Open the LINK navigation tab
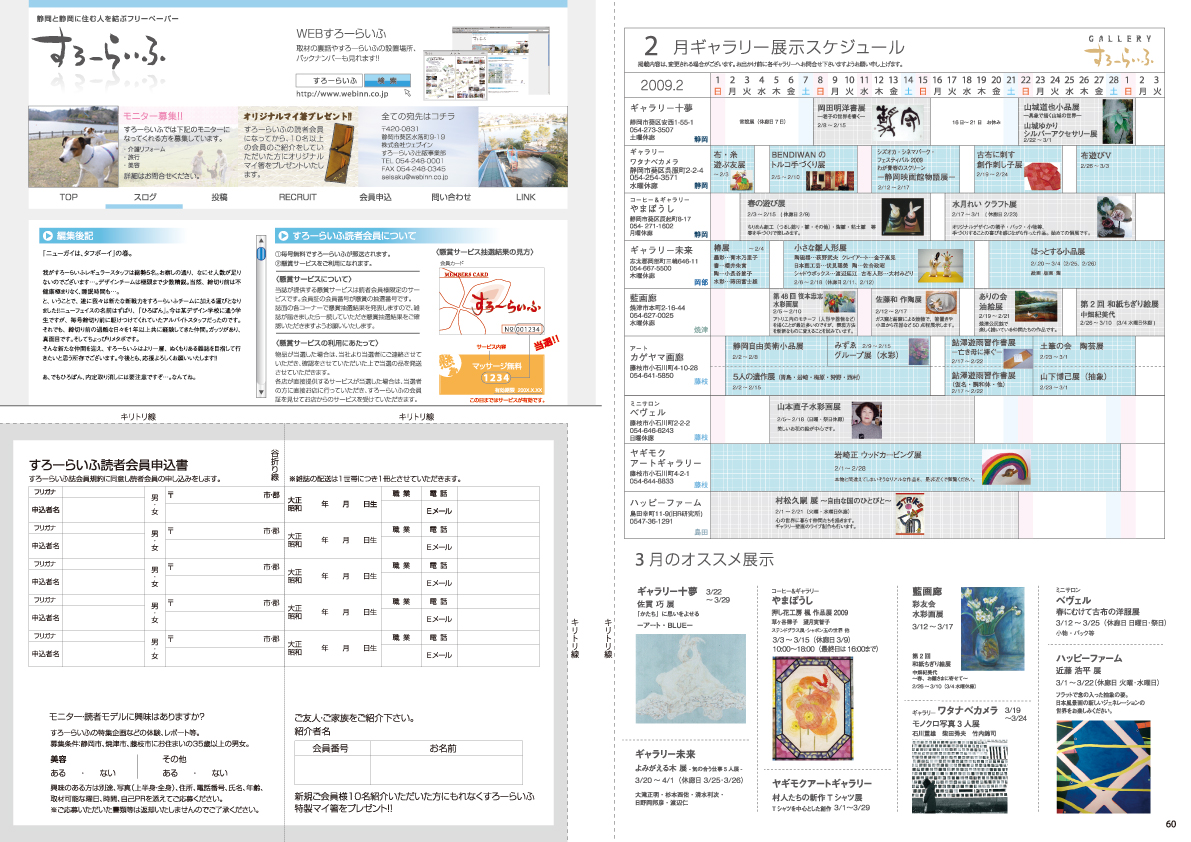 (x=526, y=197)
